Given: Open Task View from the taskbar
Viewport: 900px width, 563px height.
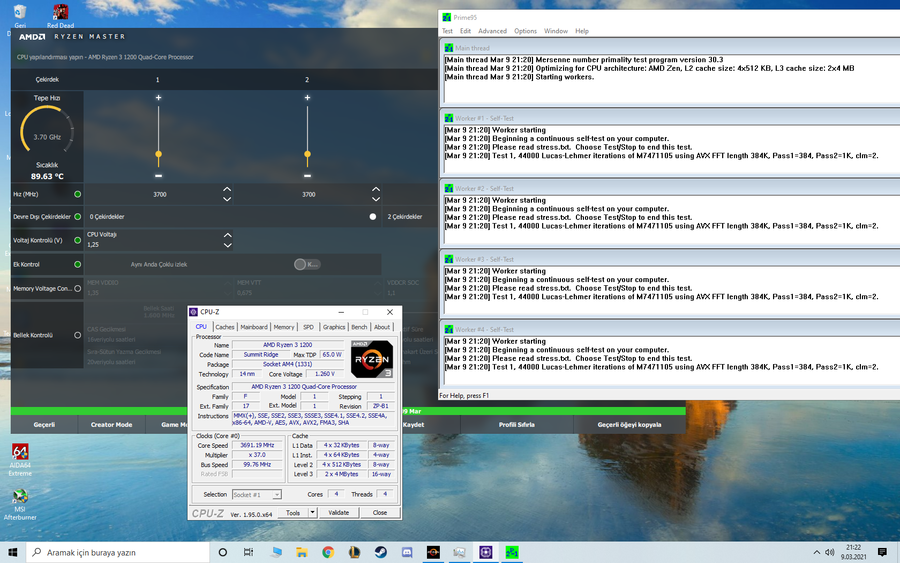Looking at the screenshot, I should tap(249, 552).
